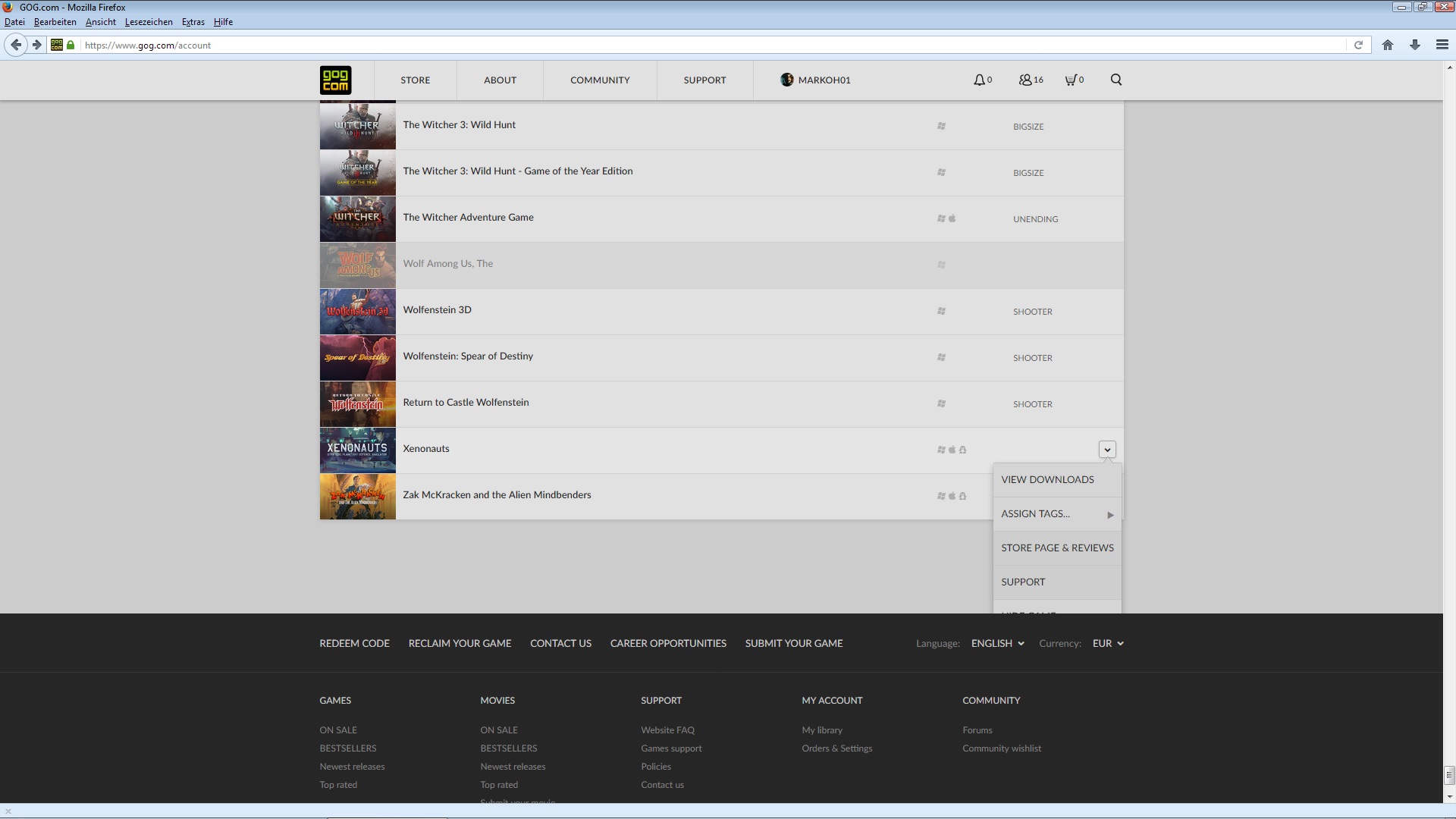The width and height of the screenshot is (1456, 819).
Task: Select STORE PAGE & REVIEWS menu entry
Action: click(x=1057, y=548)
